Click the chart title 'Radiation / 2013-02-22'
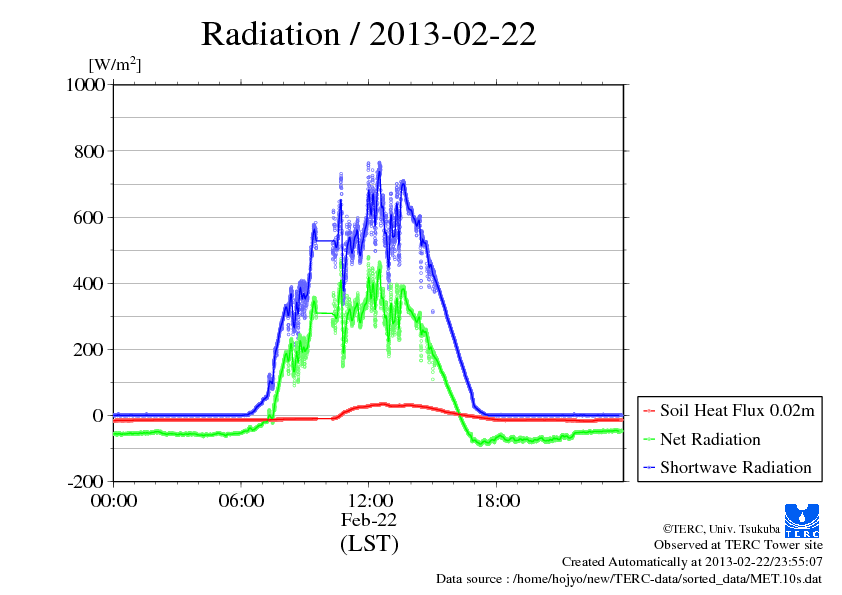This screenshot has height=595, width=842. [x=368, y=34]
